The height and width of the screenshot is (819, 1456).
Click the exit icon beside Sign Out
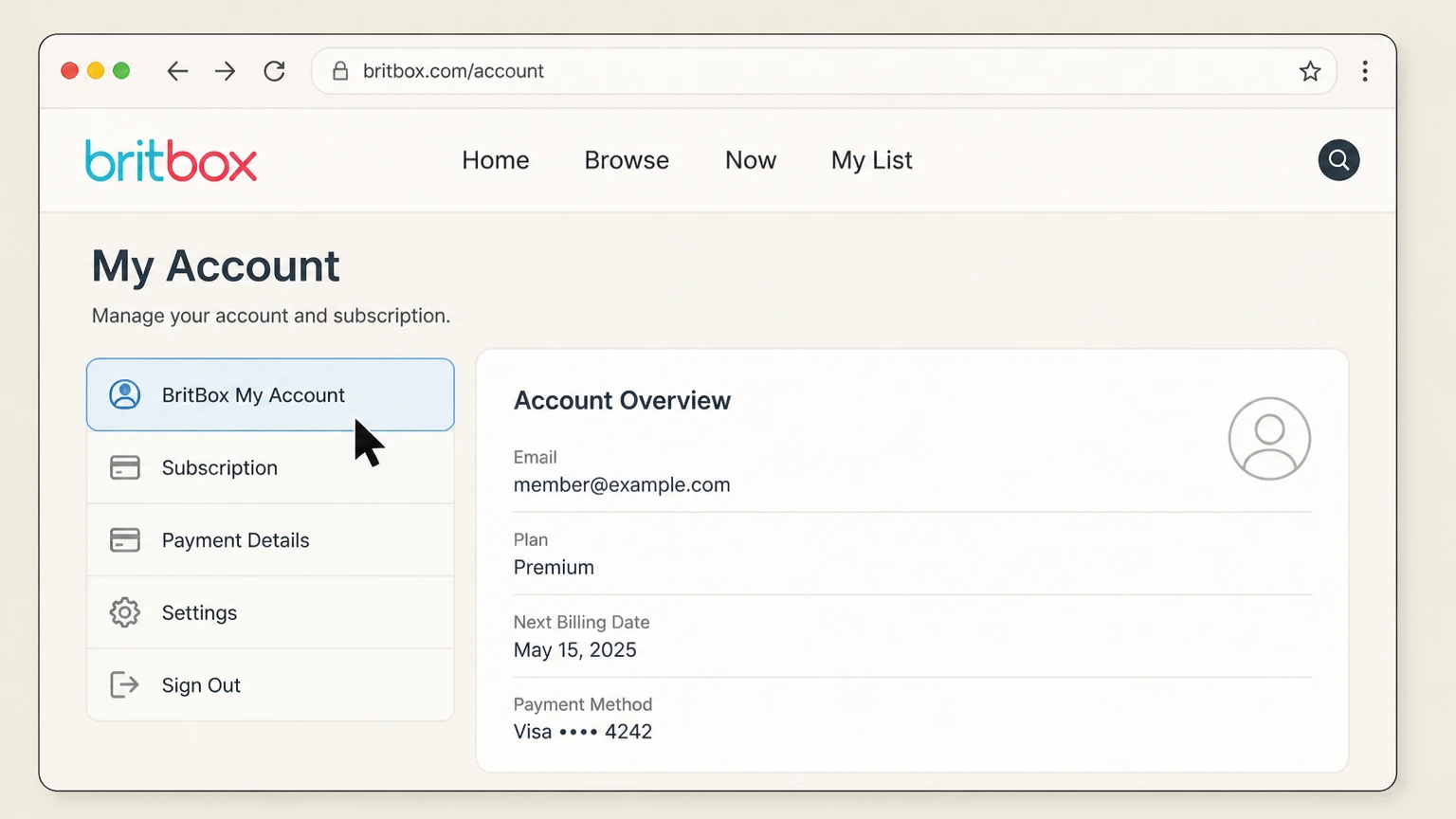click(125, 684)
